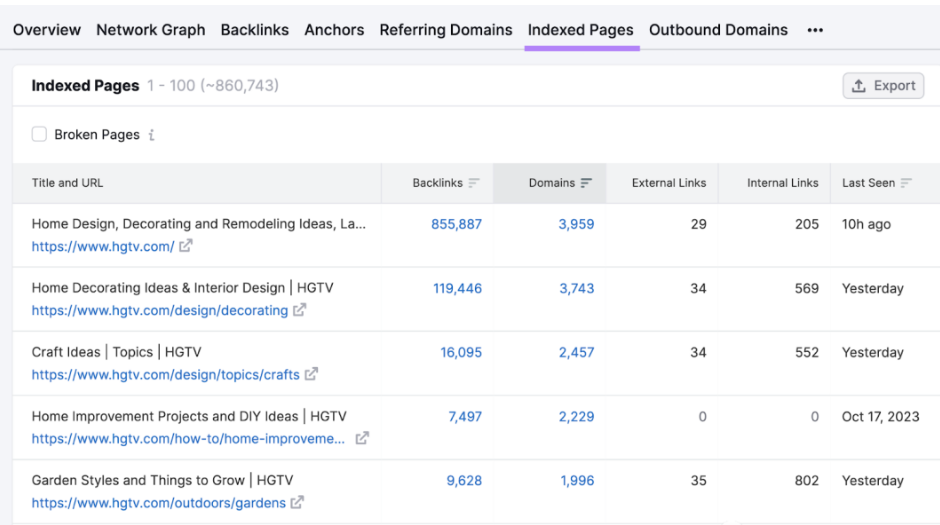
Task: Click the internal links value 802
Action: 807,481
